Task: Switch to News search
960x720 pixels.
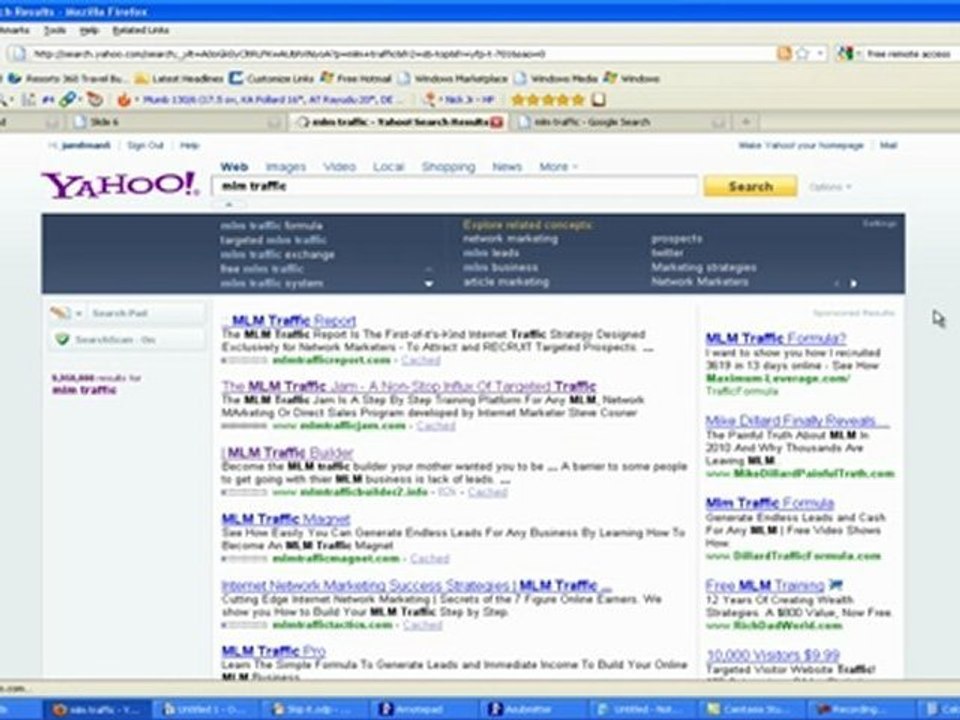Action: coord(507,167)
